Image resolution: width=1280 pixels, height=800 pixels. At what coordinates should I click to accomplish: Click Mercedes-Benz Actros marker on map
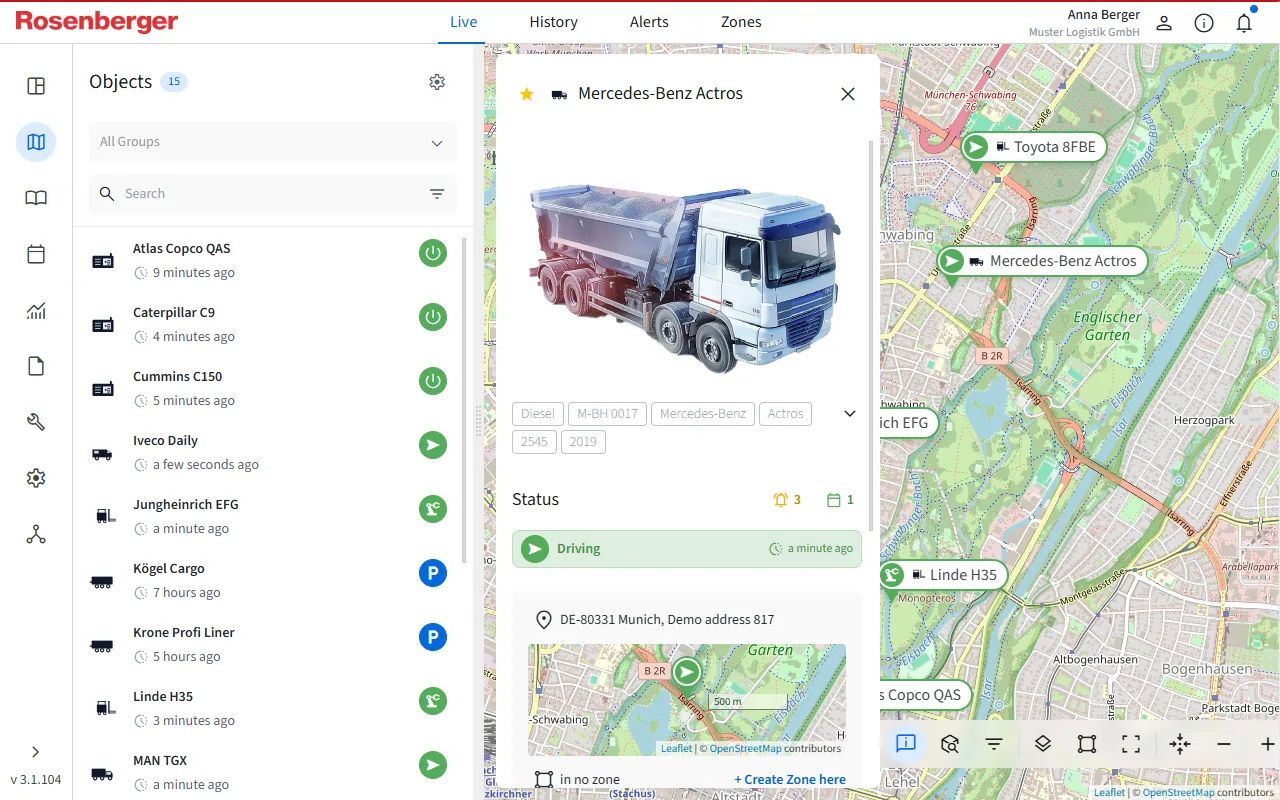pos(1041,261)
